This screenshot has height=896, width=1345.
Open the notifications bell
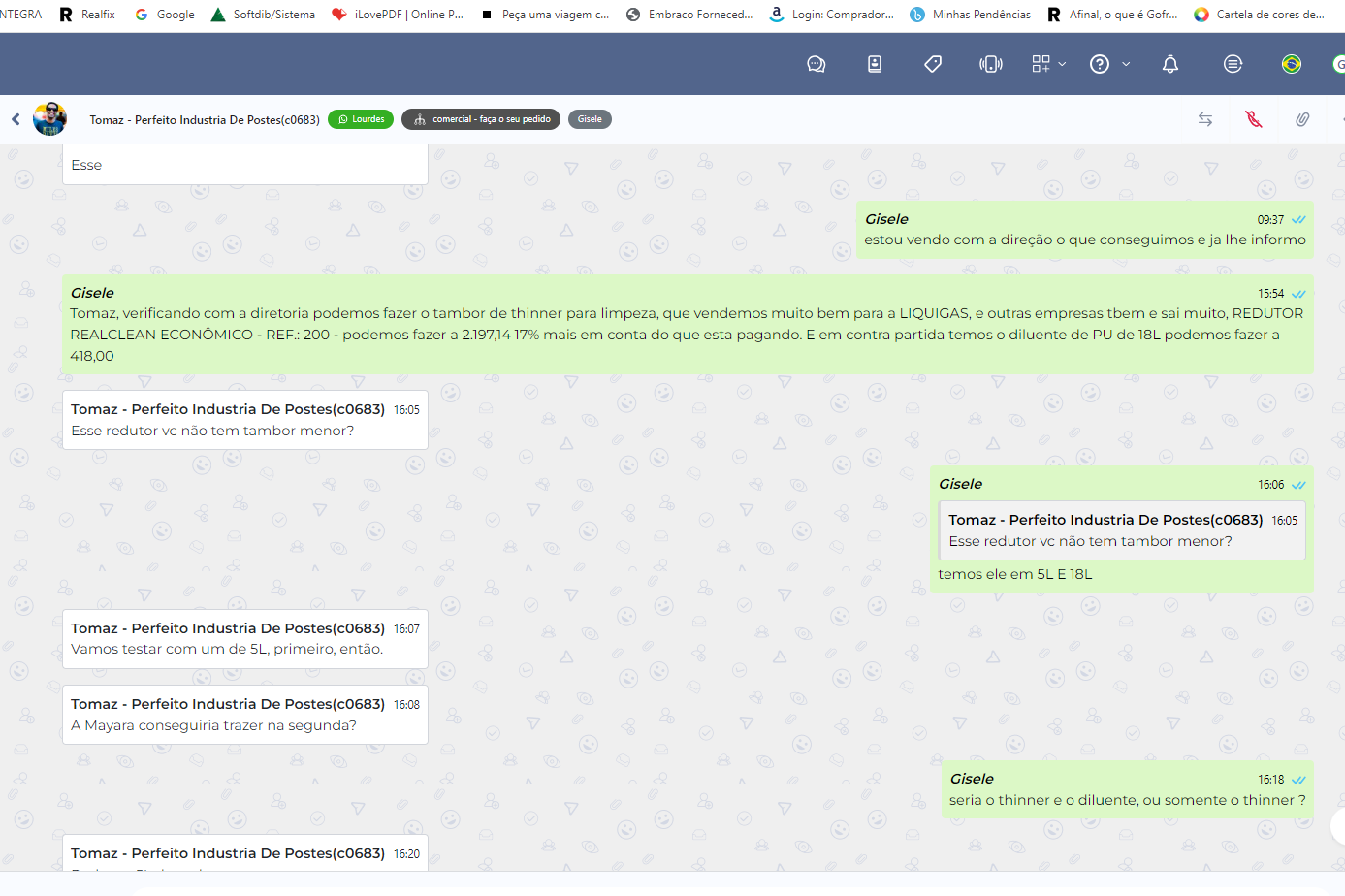coord(1170,64)
